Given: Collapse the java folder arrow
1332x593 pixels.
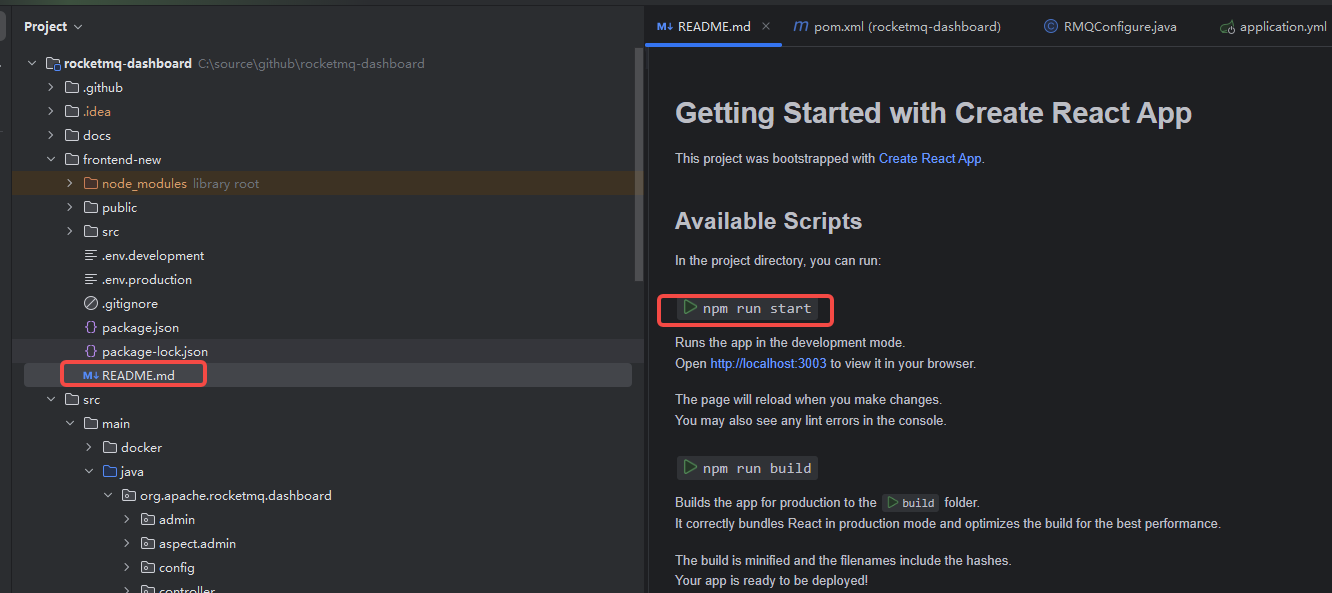Looking at the screenshot, I should 89,471.
